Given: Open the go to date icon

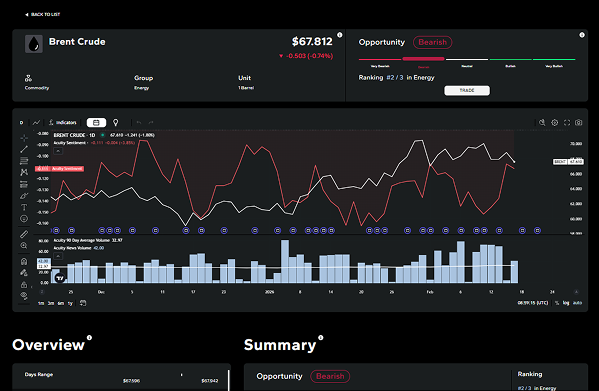Looking at the screenshot, I should coord(83,303).
